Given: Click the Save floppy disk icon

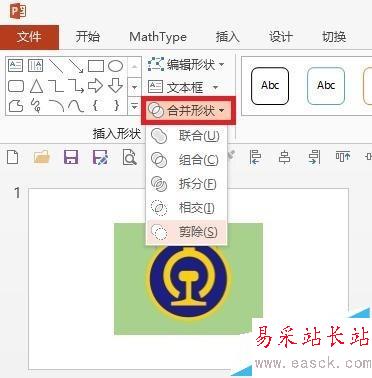Looking at the screenshot, I should [71, 157].
